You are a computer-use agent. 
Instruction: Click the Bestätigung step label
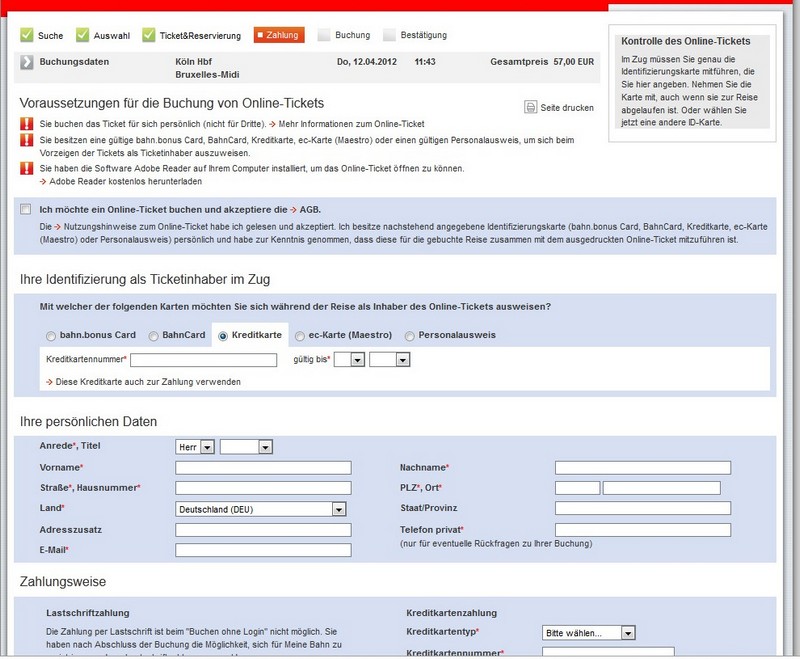pos(423,35)
